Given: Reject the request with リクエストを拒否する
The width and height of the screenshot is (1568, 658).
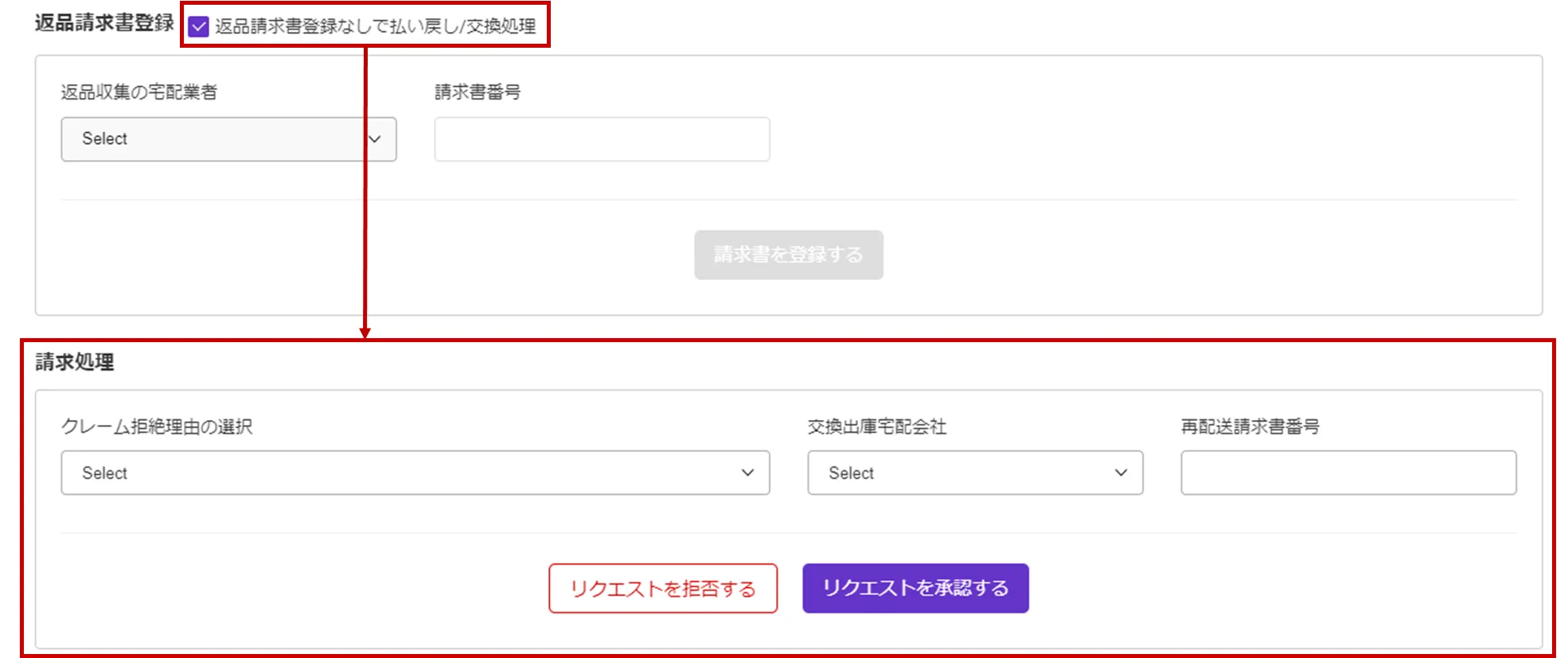Looking at the screenshot, I should (x=662, y=589).
